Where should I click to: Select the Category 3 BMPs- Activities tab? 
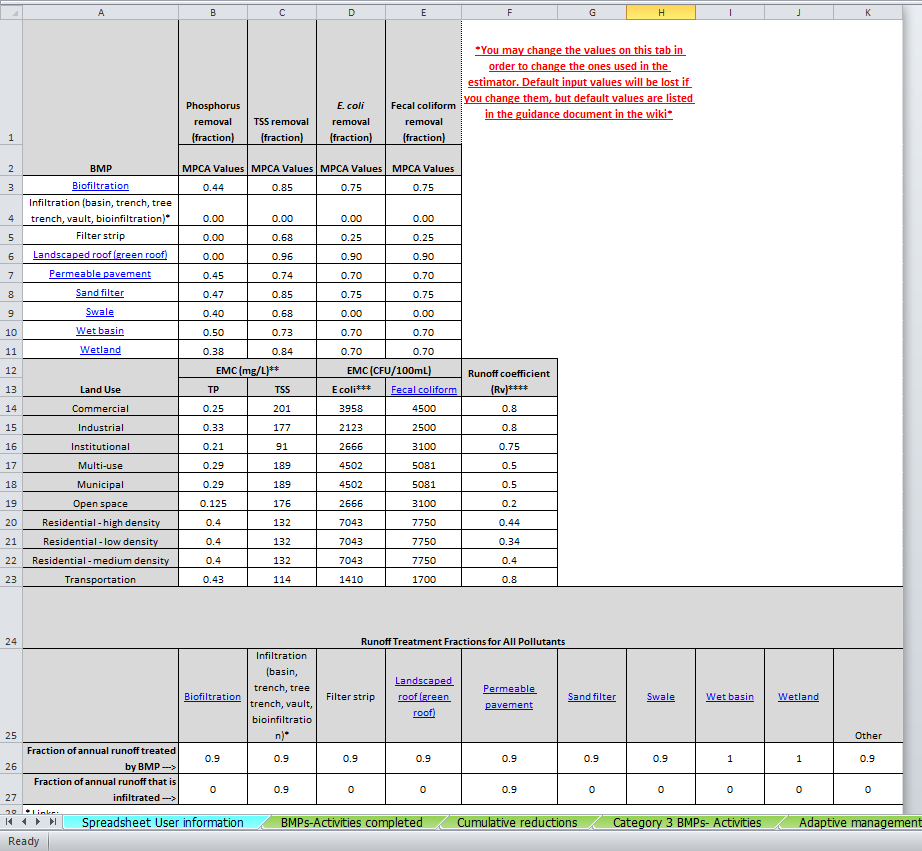(x=686, y=822)
